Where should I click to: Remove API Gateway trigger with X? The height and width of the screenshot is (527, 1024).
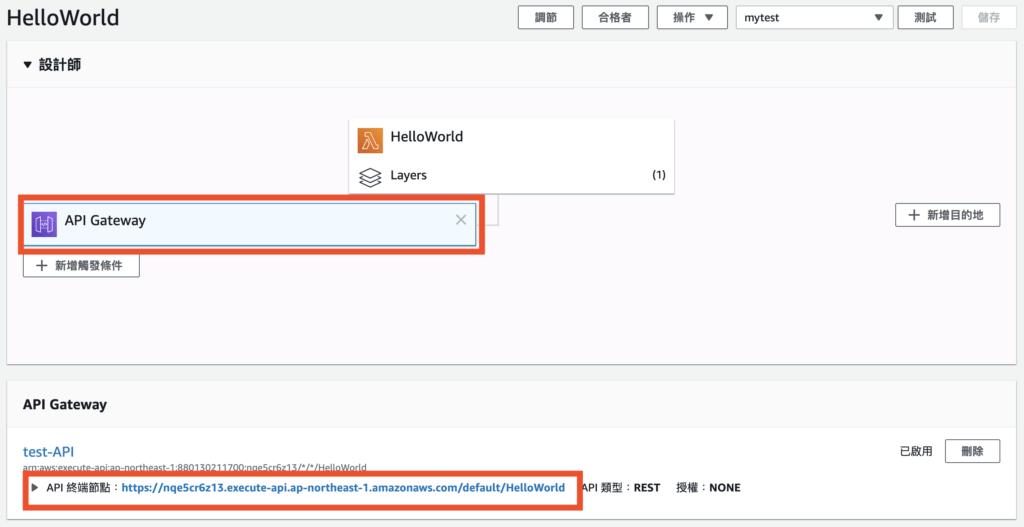click(x=460, y=220)
